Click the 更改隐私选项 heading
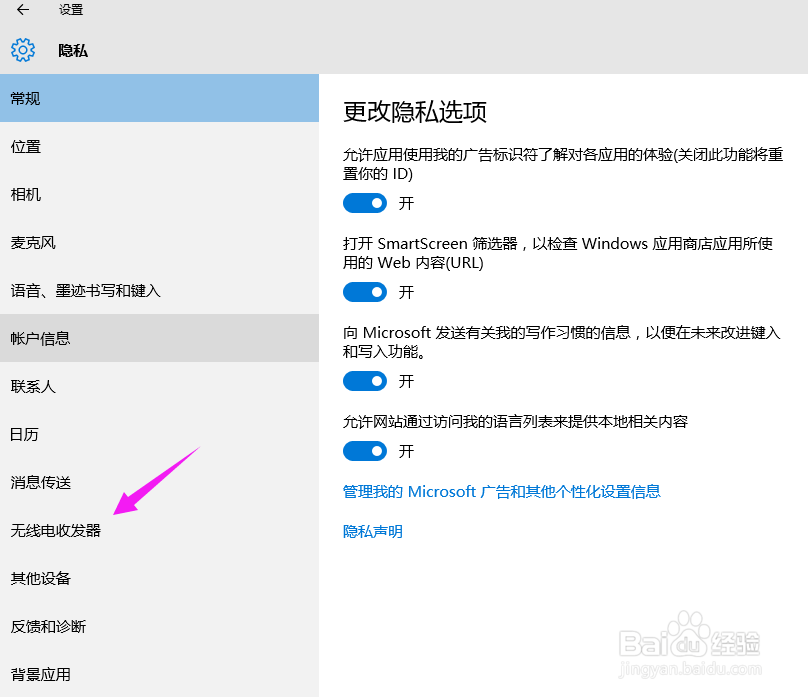The height and width of the screenshot is (697, 808). 415,112
